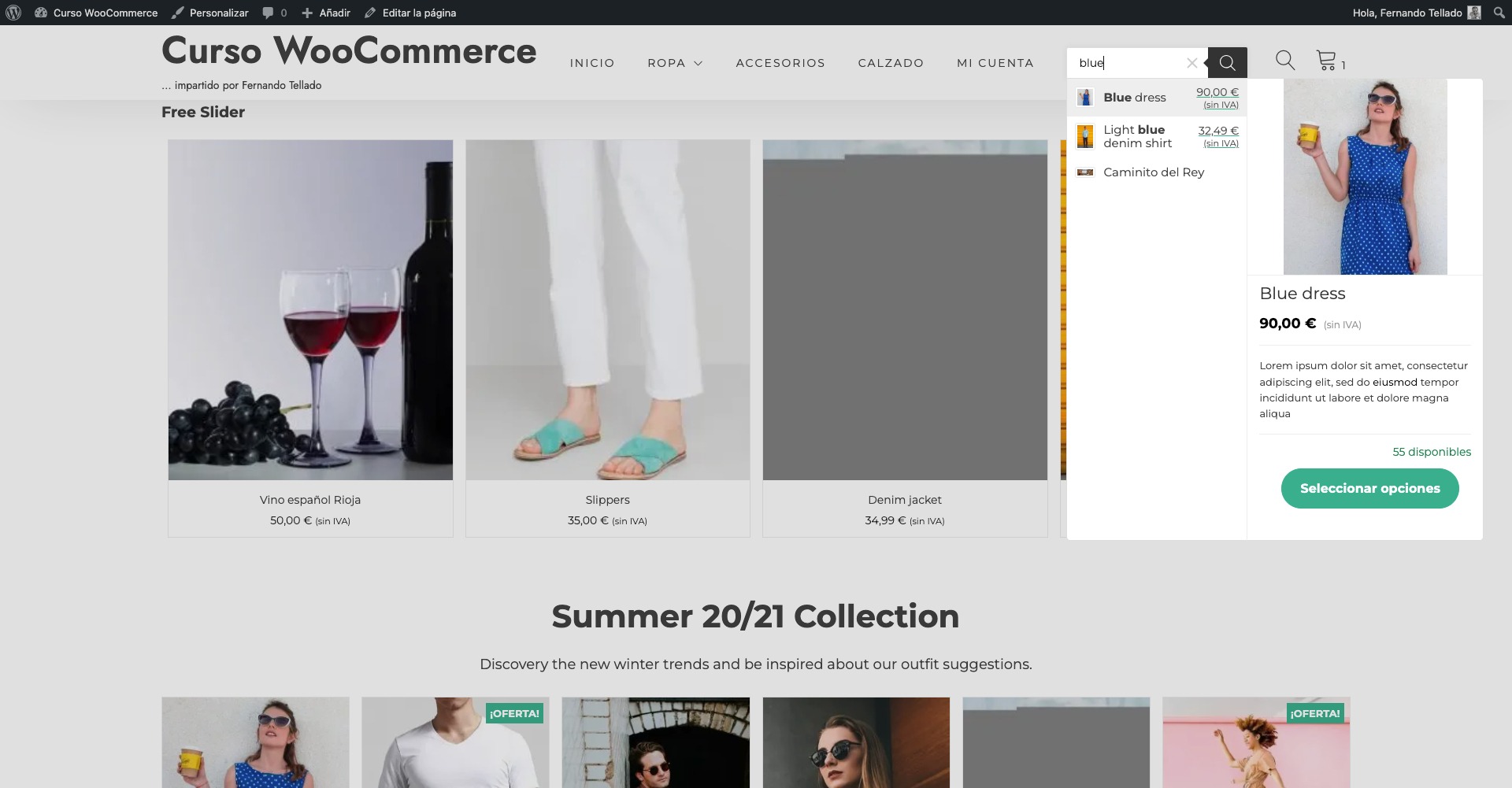Expand the Ropa dropdown menu
This screenshot has height=788, width=1512.
click(x=674, y=63)
